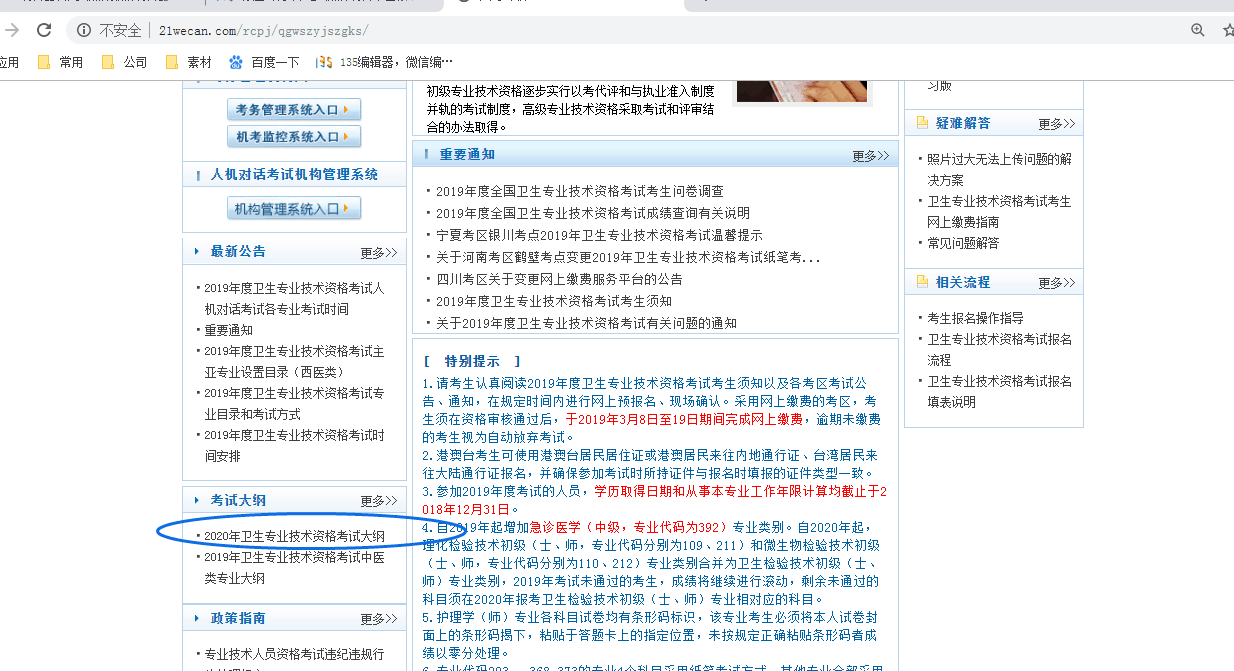This screenshot has width=1234, height=671.
Task: Open the 四川考区关于变更网上缴费服务平台的公告 notice
Action: coord(559,279)
